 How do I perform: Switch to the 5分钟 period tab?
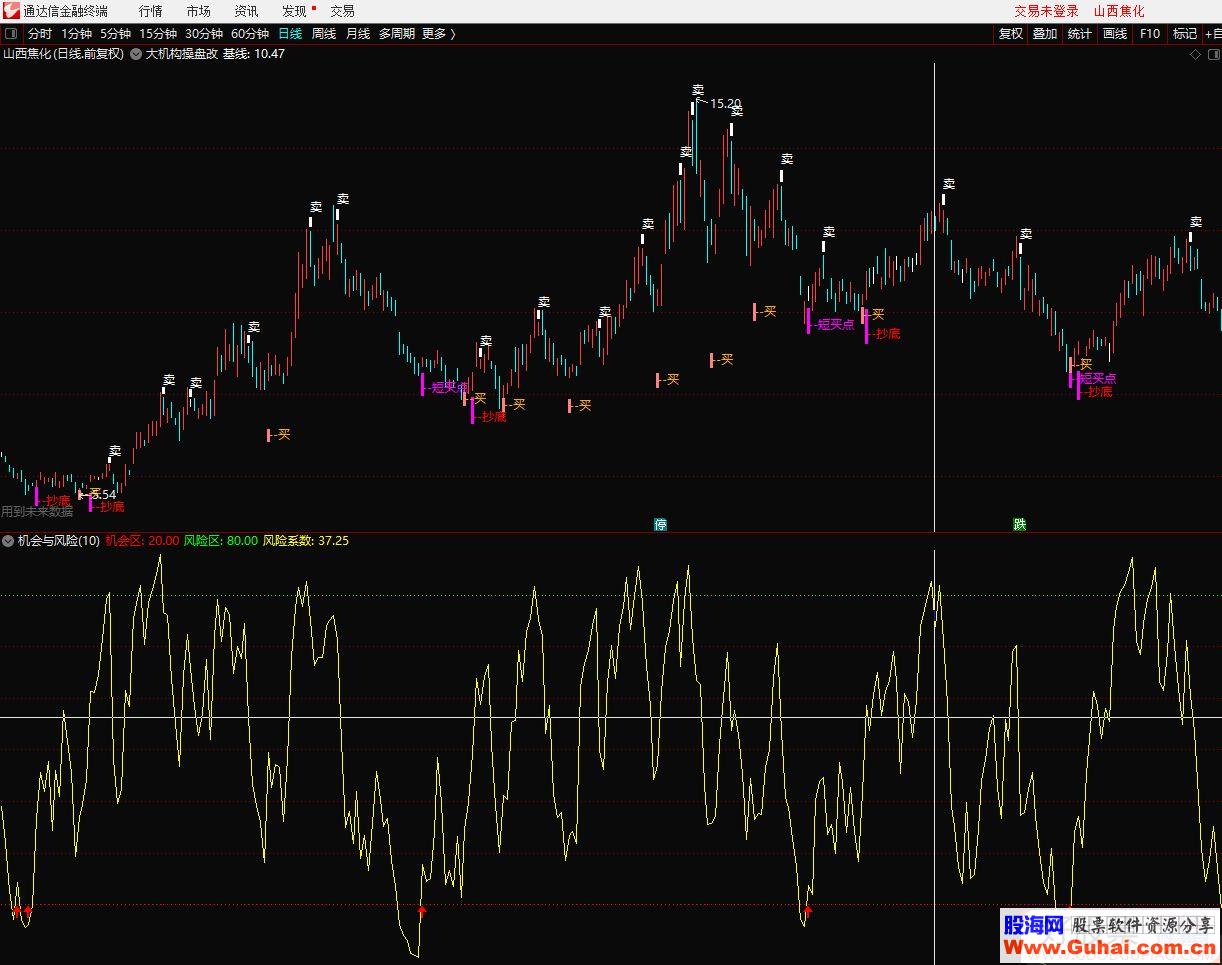click(115, 33)
